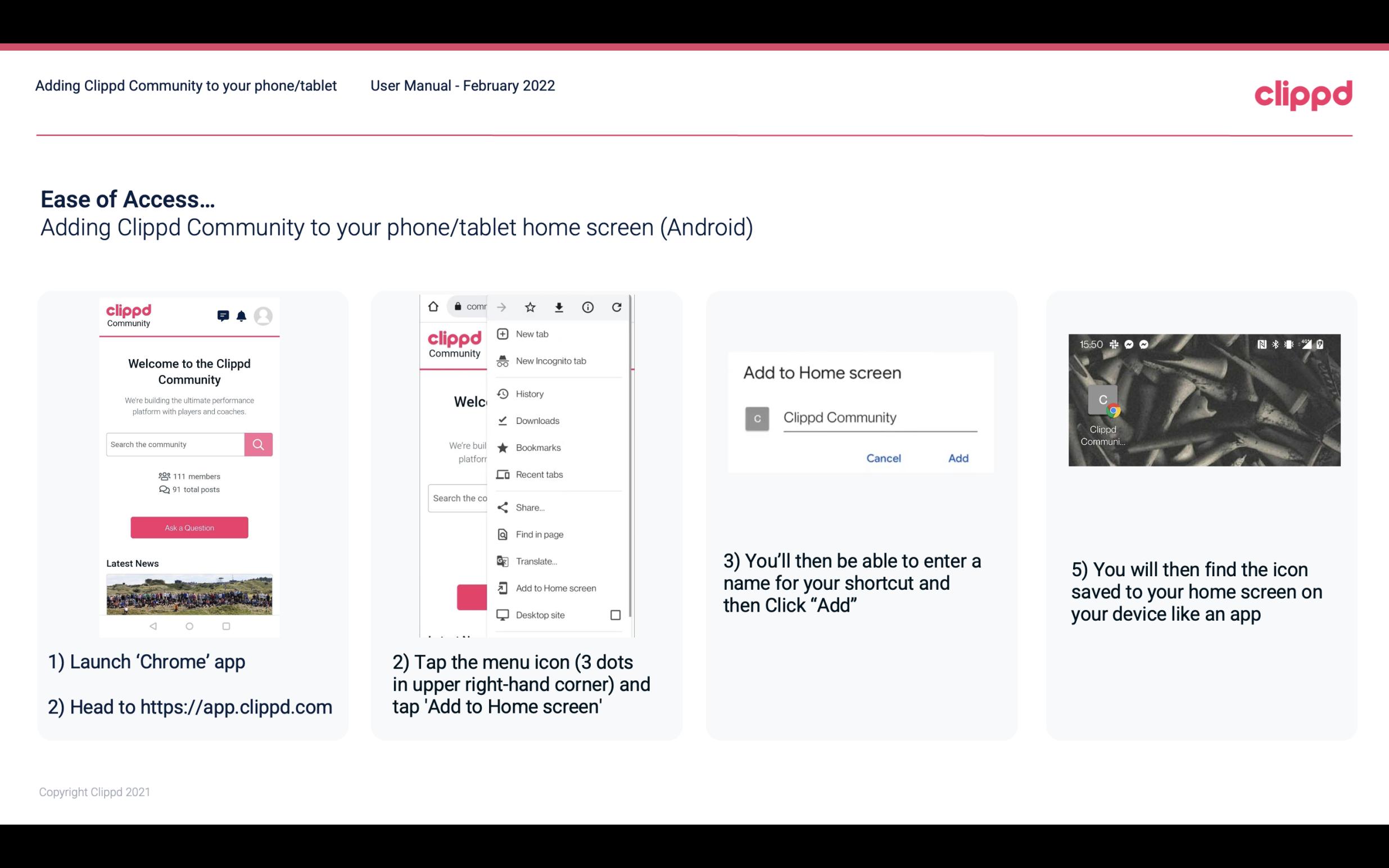
Task: Click the Add button to confirm shortcut
Action: tap(958, 458)
